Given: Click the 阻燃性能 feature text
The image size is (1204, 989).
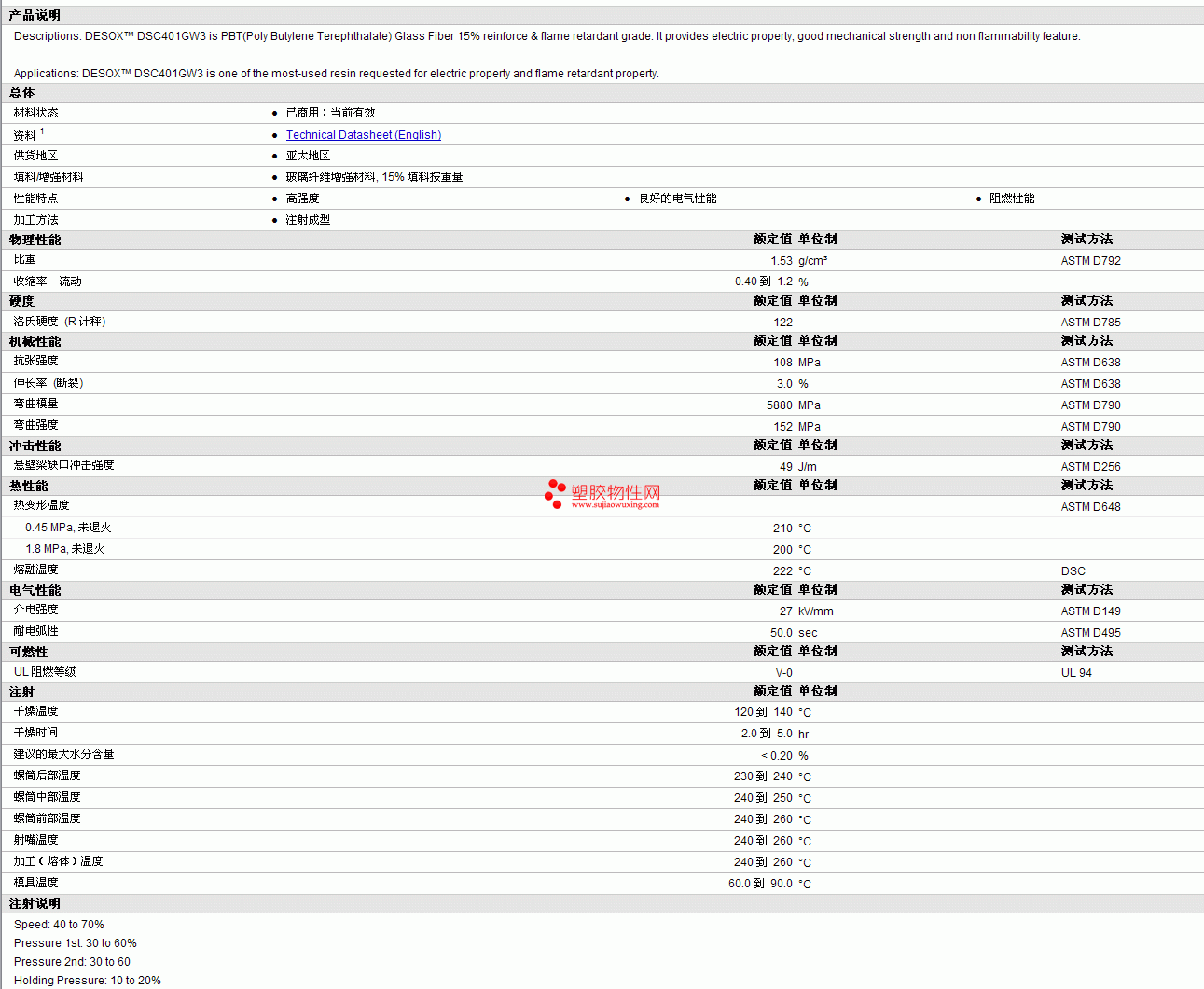Looking at the screenshot, I should (x=1012, y=199).
